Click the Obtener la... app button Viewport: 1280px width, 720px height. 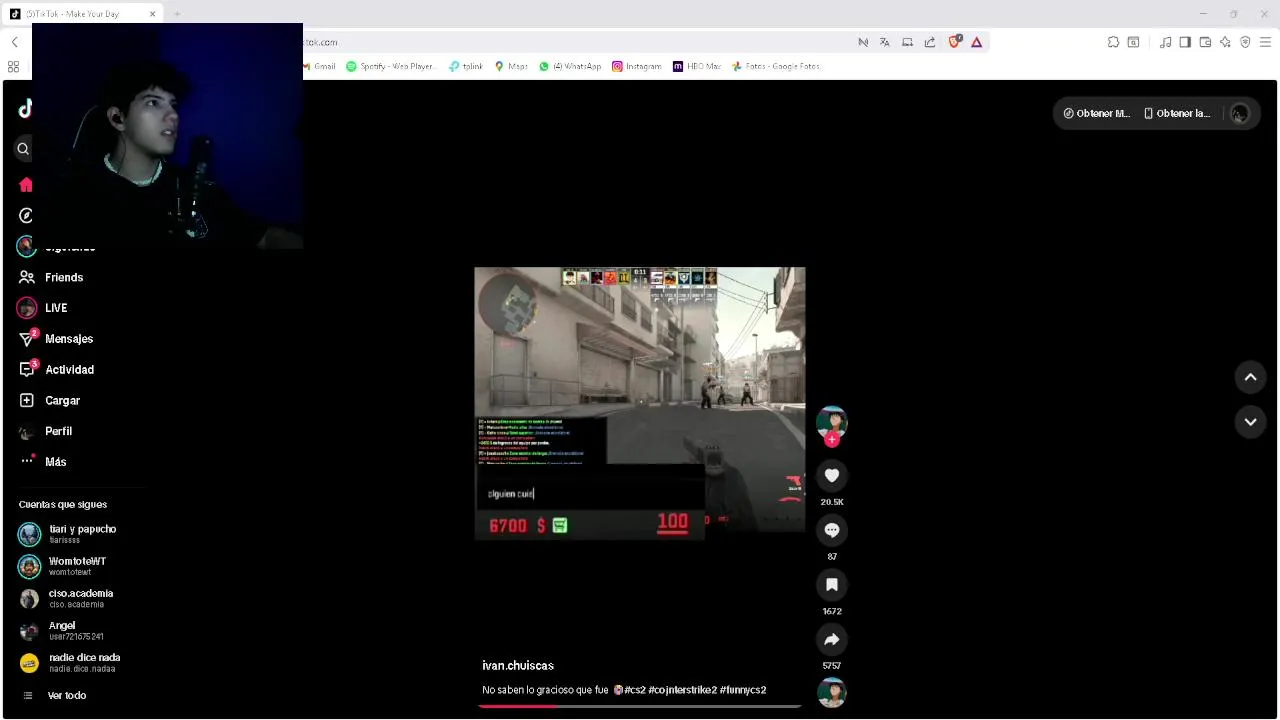1177,113
